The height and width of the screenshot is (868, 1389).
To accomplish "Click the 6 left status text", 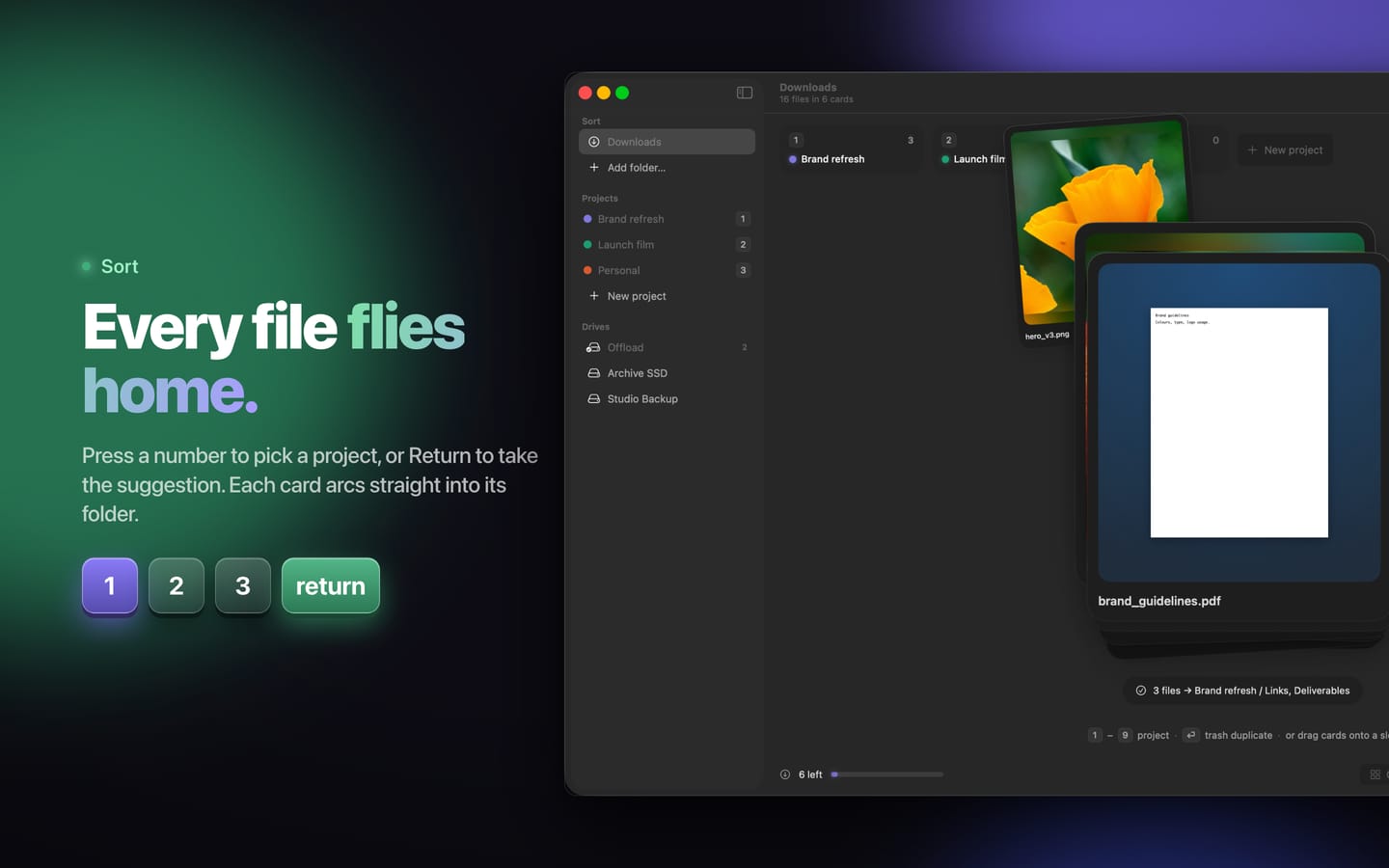I will pos(810,774).
